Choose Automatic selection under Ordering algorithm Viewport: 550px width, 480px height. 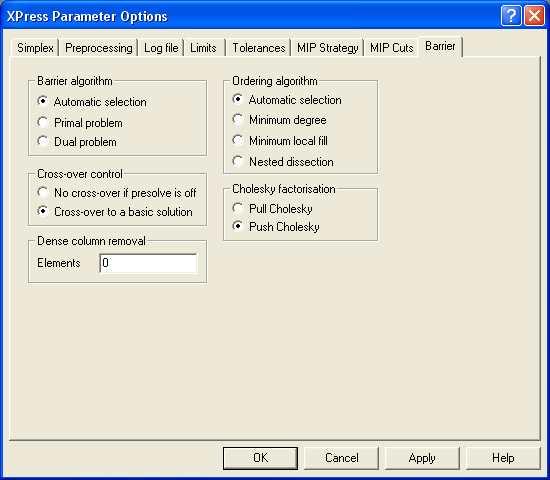pyautogui.click(x=287, y=100)
